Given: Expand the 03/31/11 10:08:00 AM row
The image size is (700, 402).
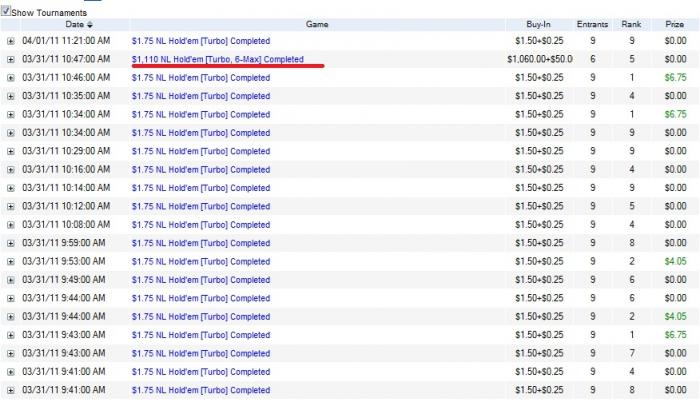Looking at the screenshot, I should [11, 225].
